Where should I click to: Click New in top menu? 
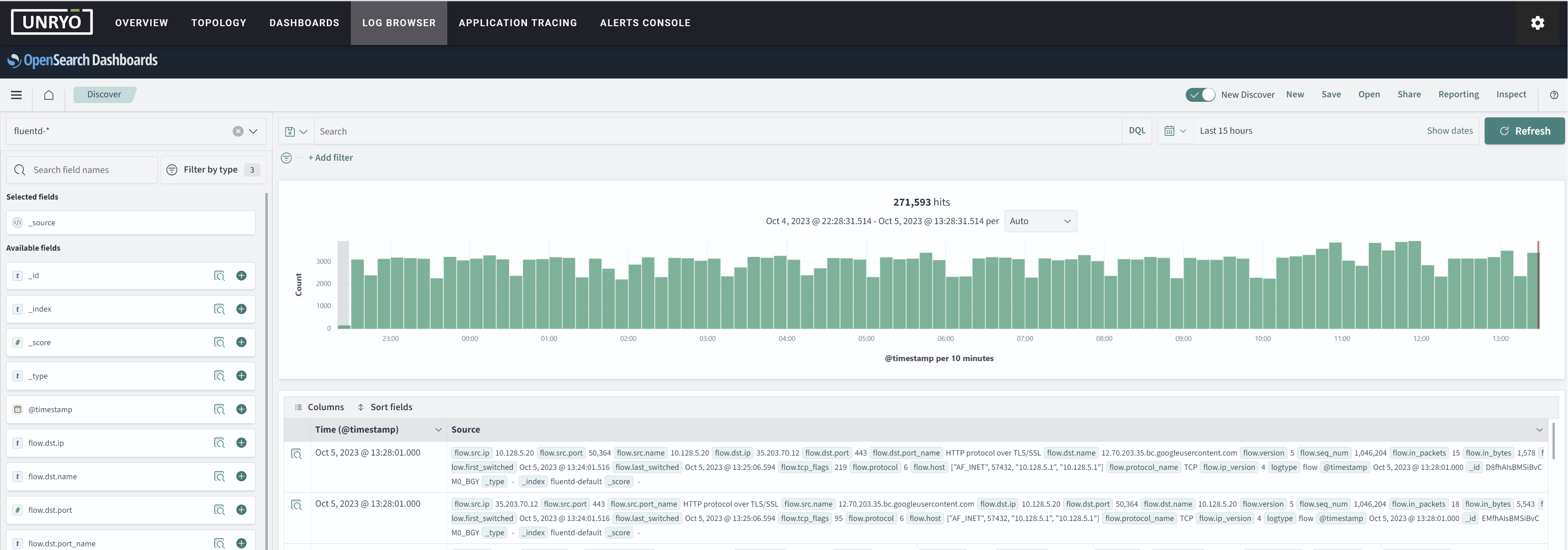[1295, 94]
